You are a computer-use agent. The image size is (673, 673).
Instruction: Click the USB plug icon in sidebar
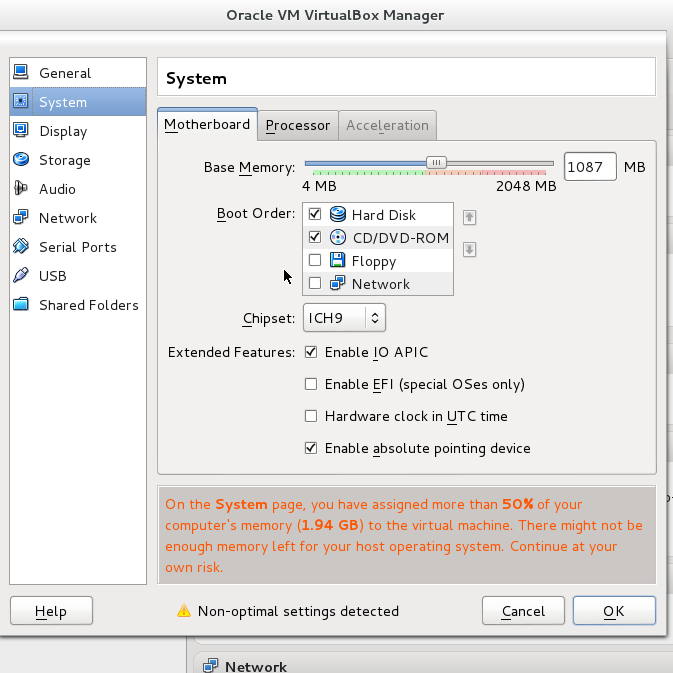[21, 275]
